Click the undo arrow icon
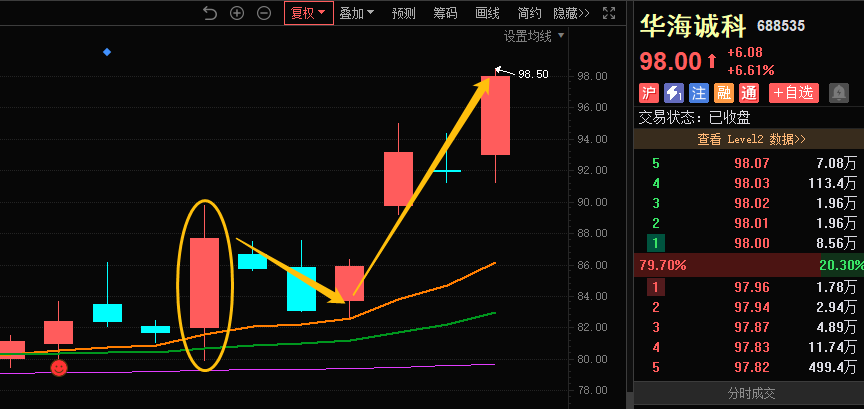This screenshot has width=864, height=409. pyautogui.click(x=210, y=13)
